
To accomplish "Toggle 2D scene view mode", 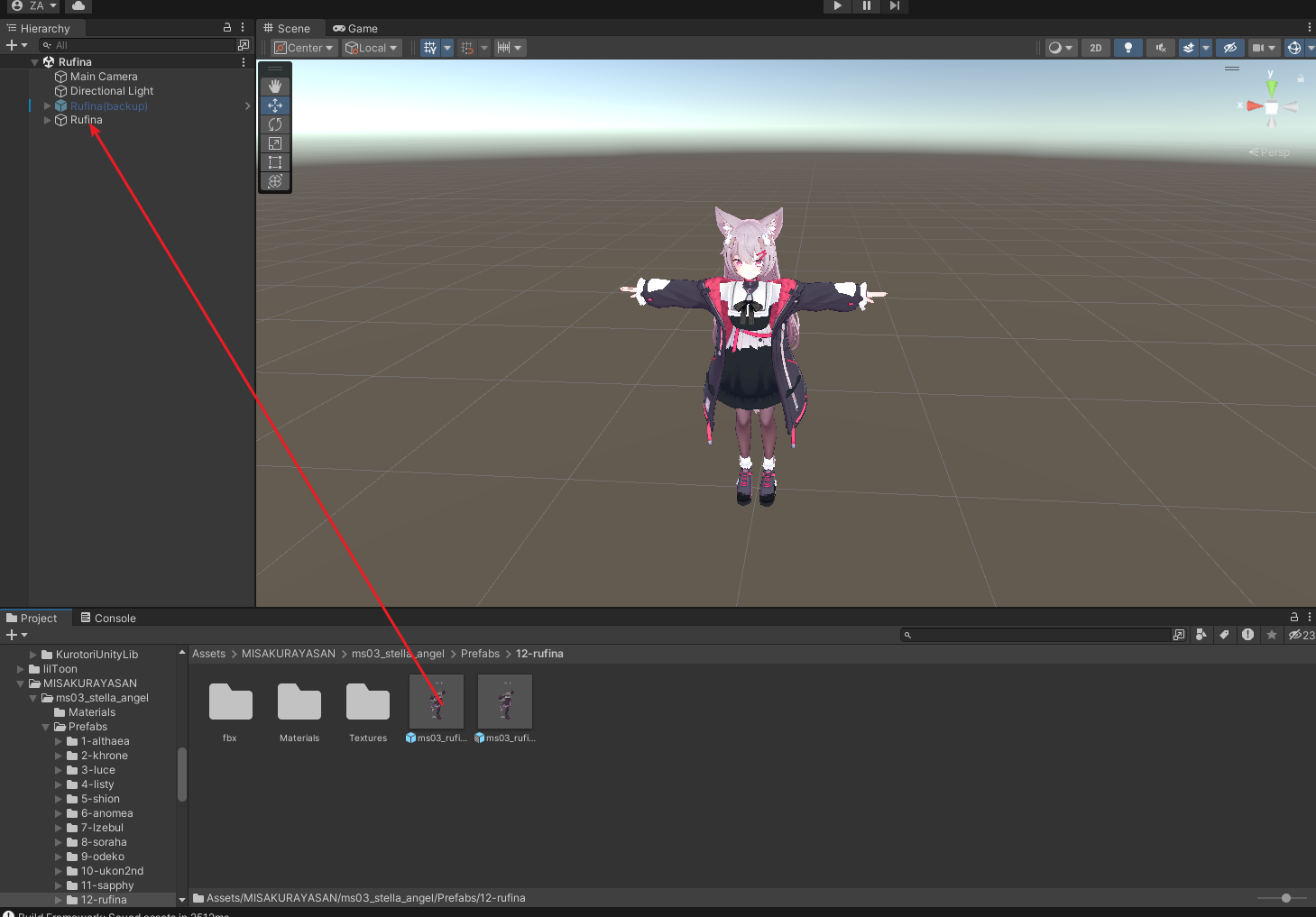I will [1095, 48].
